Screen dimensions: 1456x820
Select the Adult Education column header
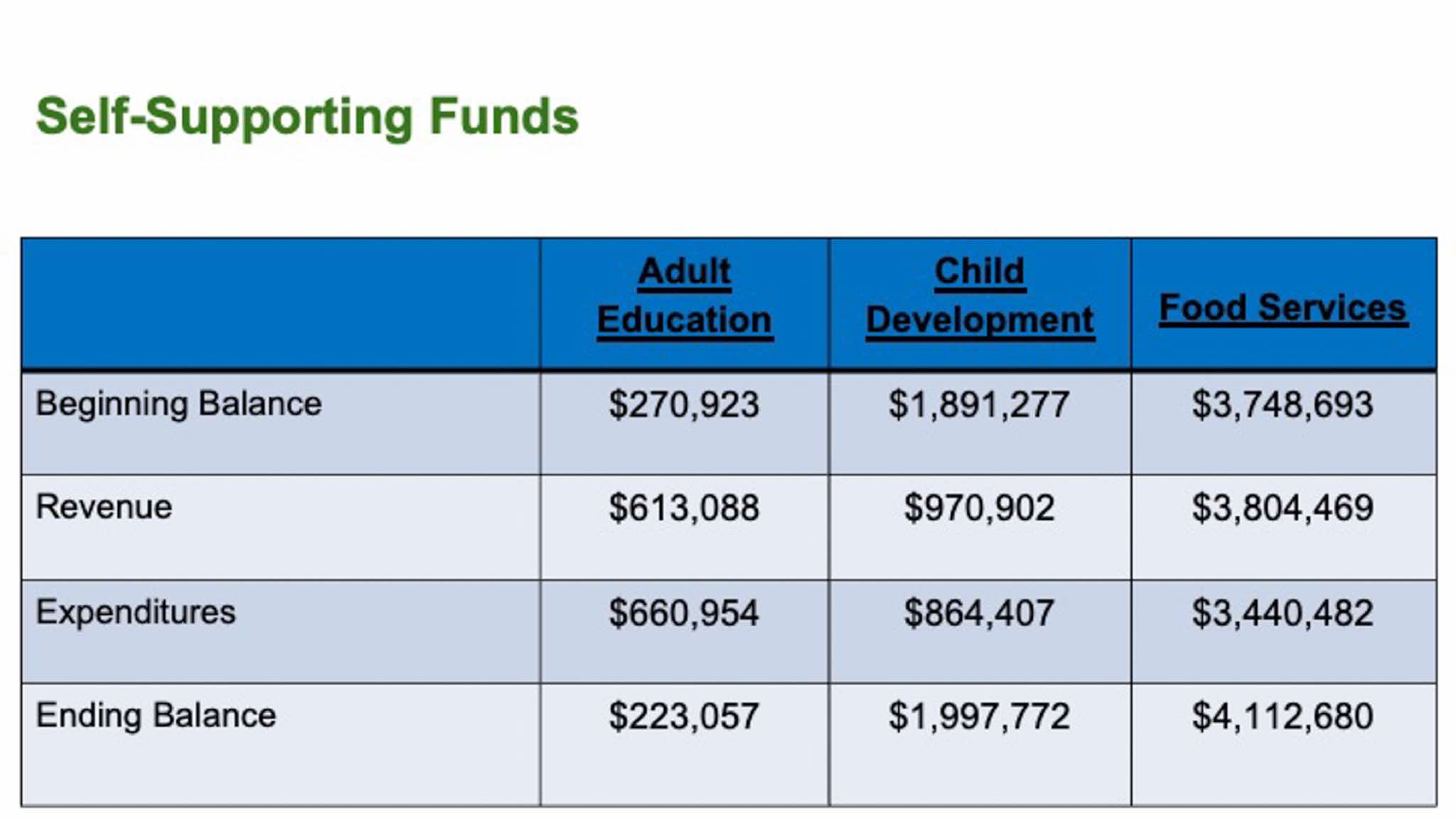(684, 296)
